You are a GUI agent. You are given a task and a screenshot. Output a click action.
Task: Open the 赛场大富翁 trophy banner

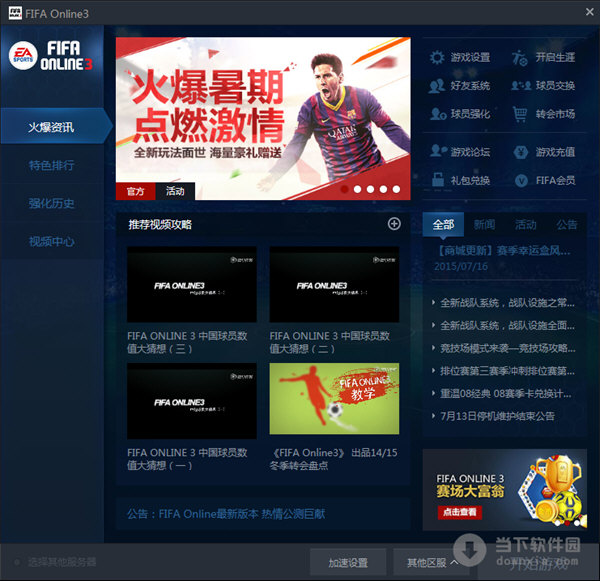pos(505,490)
